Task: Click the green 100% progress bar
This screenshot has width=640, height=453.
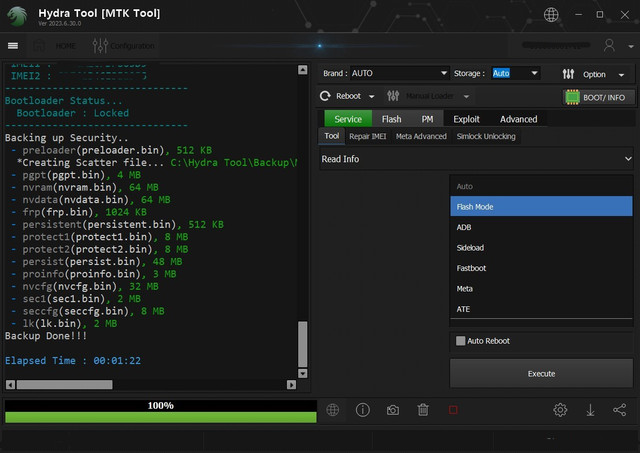Action: point(161,417)
